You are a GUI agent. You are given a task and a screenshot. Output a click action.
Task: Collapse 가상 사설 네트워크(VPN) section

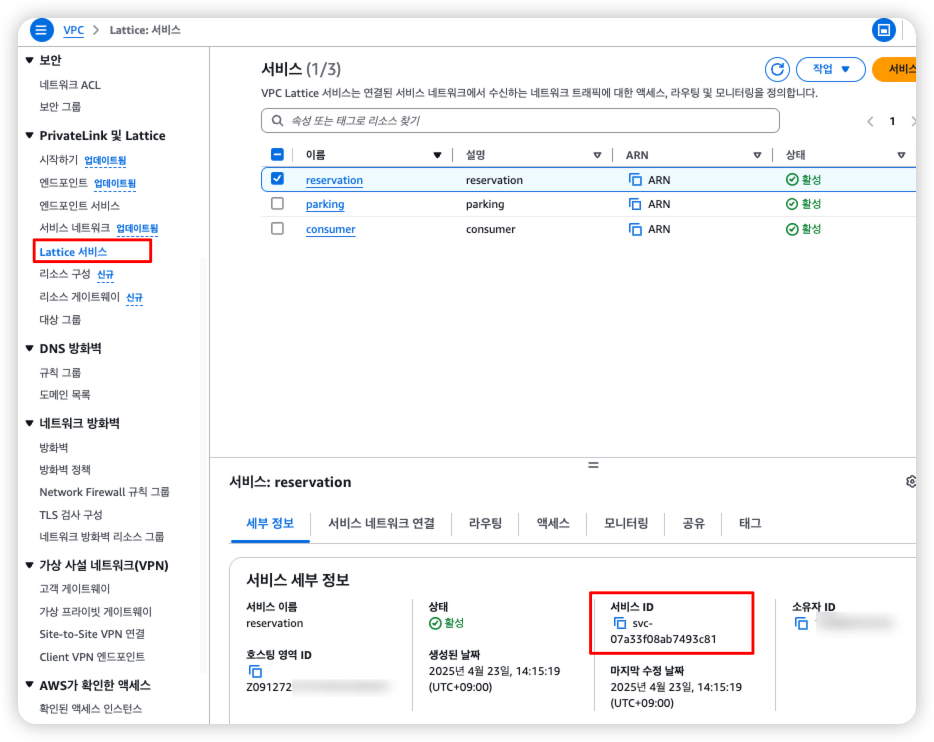[x=29, y=565]
